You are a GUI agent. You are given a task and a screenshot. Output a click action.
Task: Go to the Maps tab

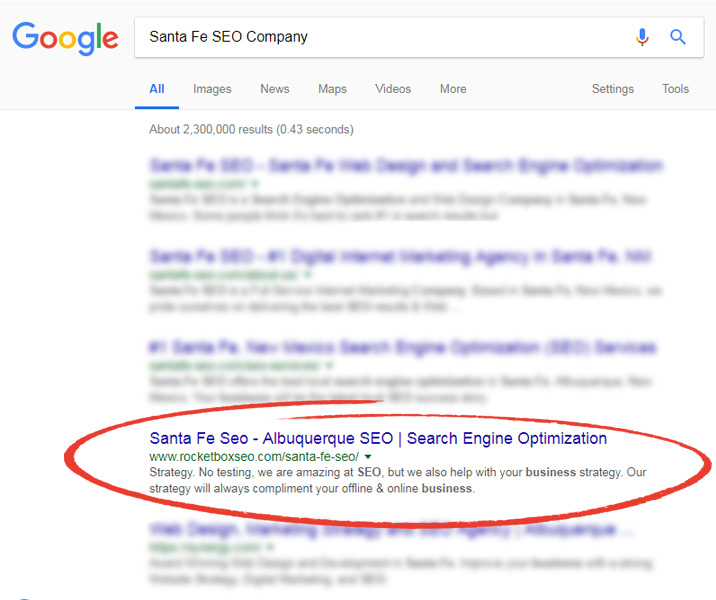[x=332, y=89]
